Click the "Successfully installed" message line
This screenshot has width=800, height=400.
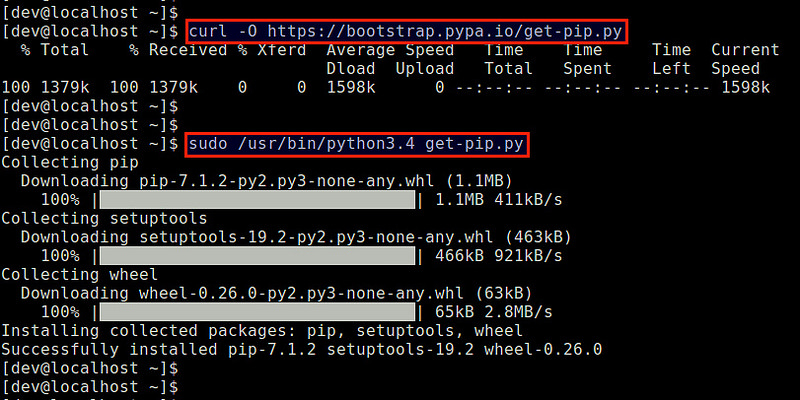point(301,350)
